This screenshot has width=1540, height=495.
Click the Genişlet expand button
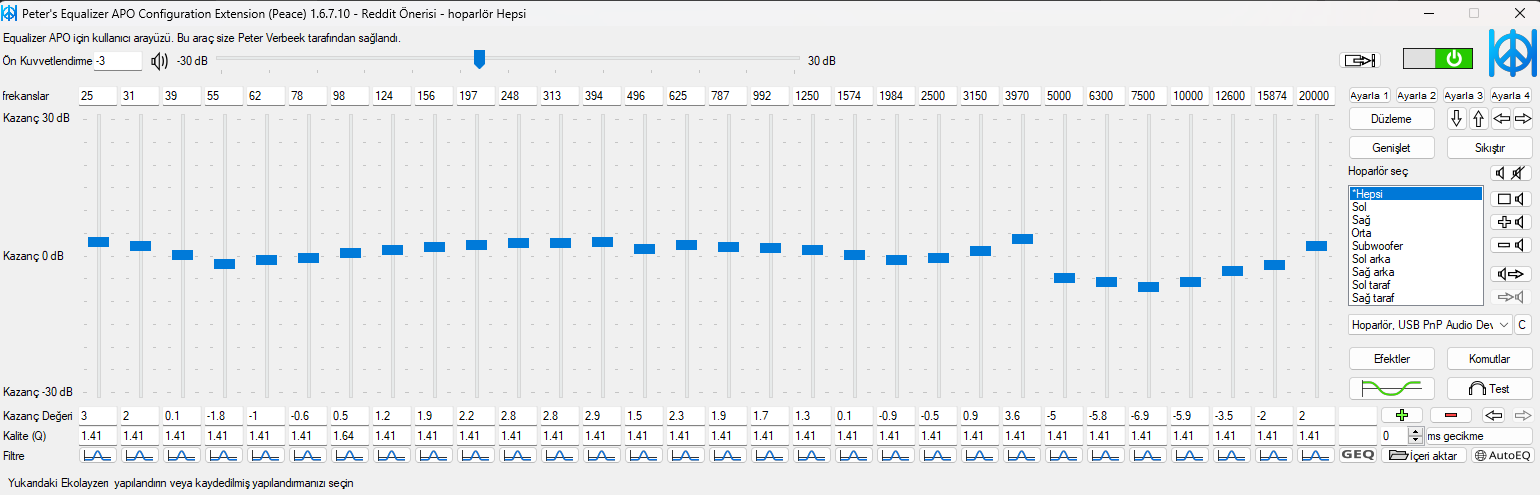1391,148
